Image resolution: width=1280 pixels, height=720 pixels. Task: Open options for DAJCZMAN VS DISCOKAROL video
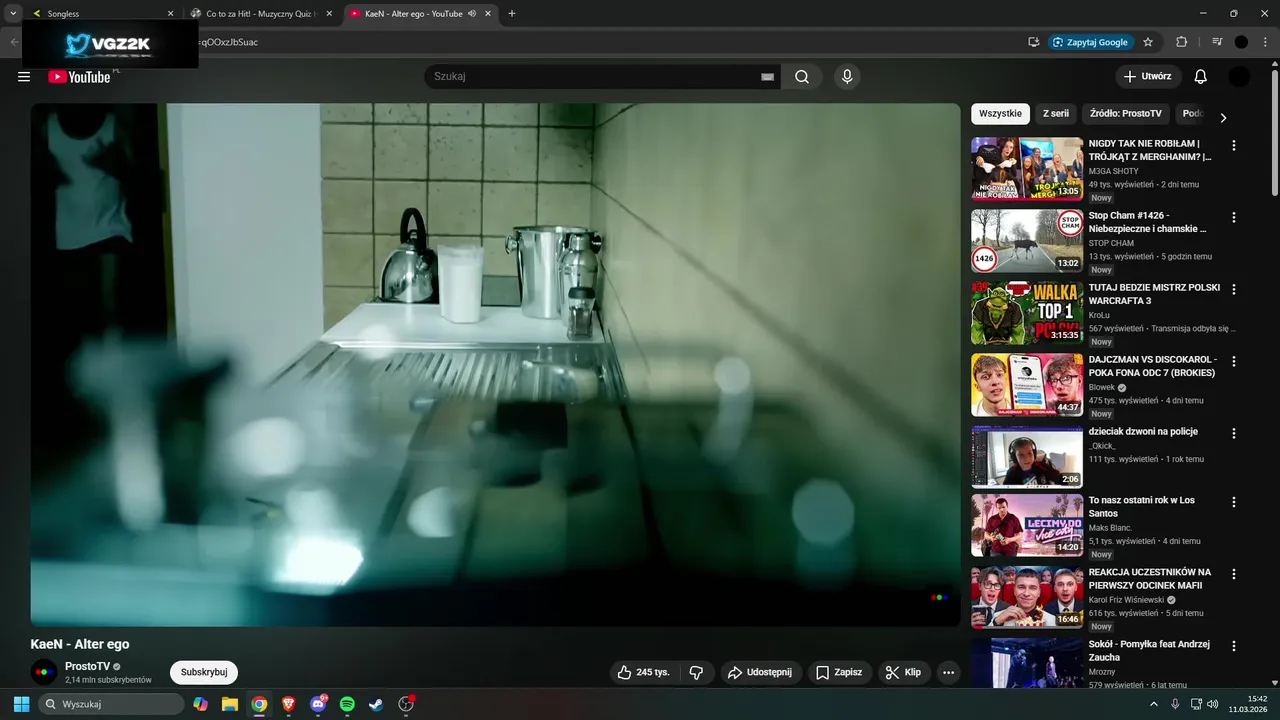(1233, 361)
